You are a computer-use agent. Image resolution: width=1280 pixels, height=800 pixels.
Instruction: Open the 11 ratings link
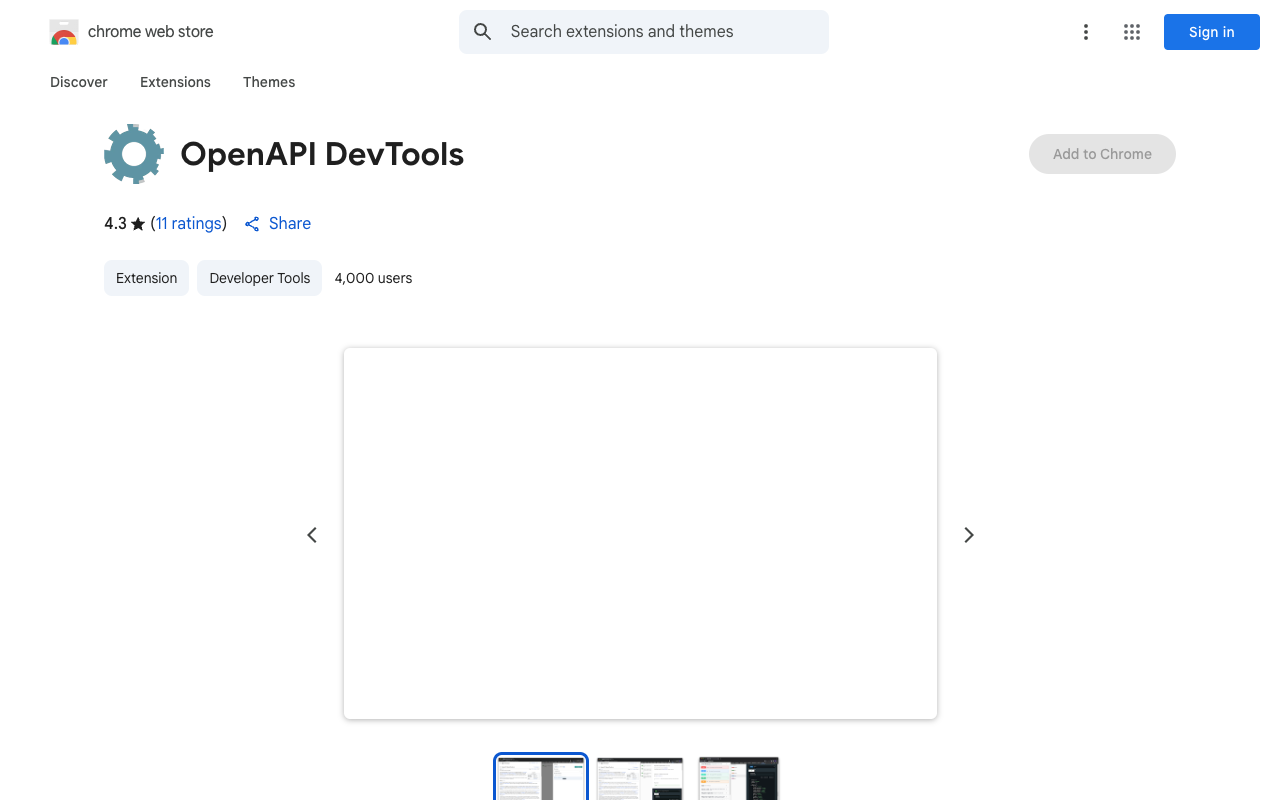[189, 223]
